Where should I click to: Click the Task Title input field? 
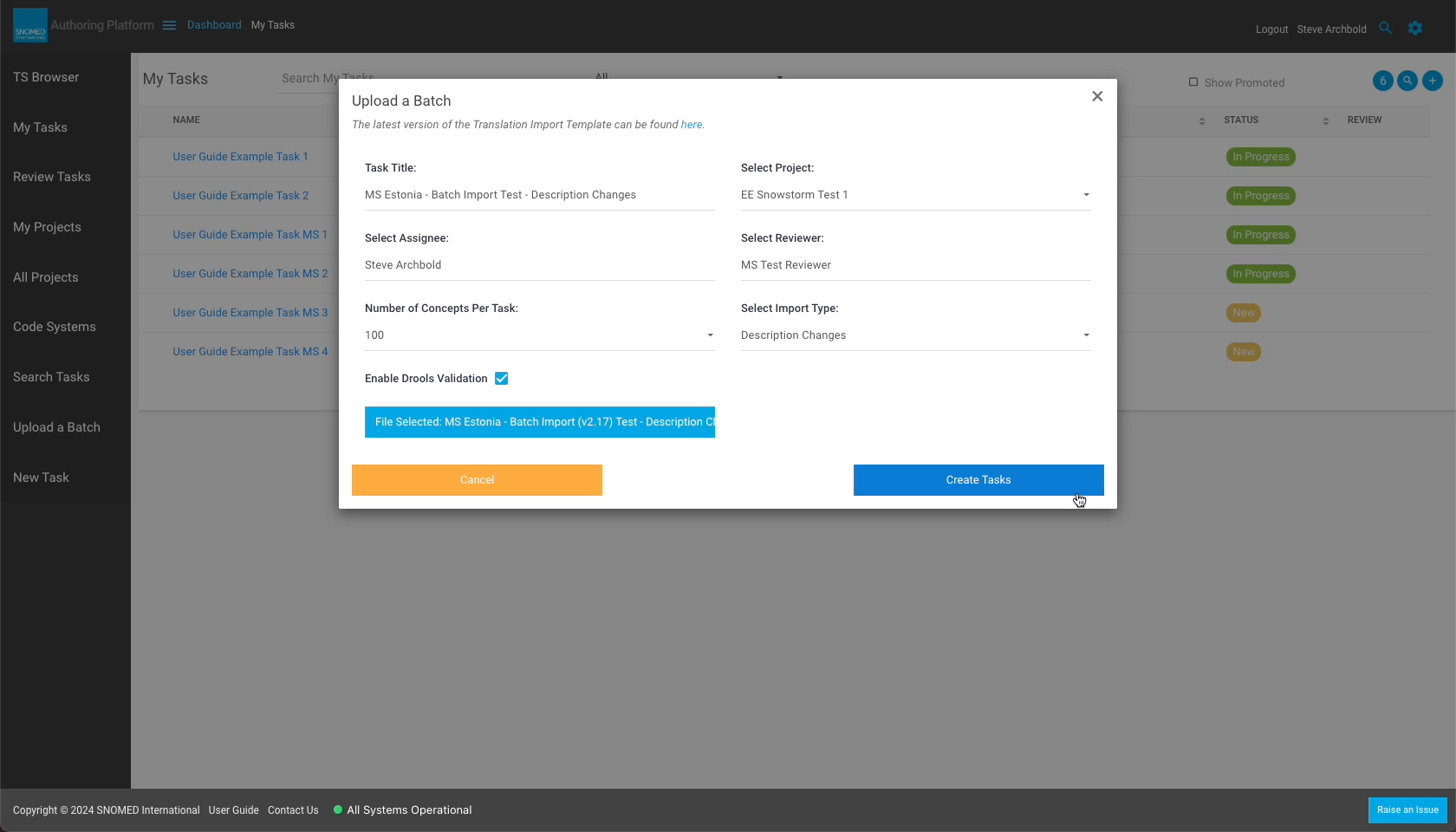[x=539, y=195]
